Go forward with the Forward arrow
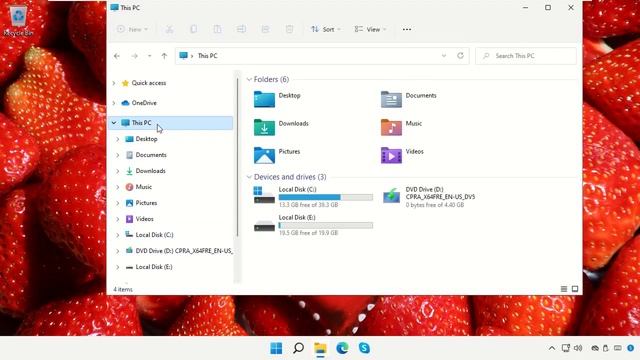 coord(134,56)
